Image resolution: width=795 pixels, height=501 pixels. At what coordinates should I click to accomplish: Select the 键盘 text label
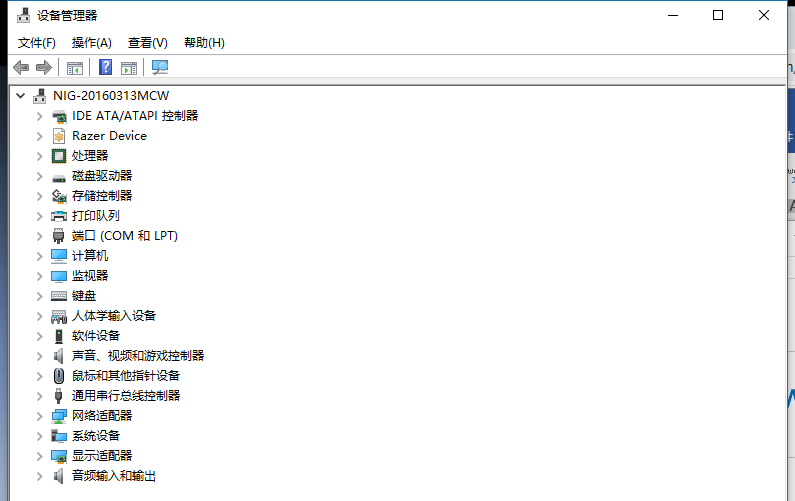click(84, 296)
